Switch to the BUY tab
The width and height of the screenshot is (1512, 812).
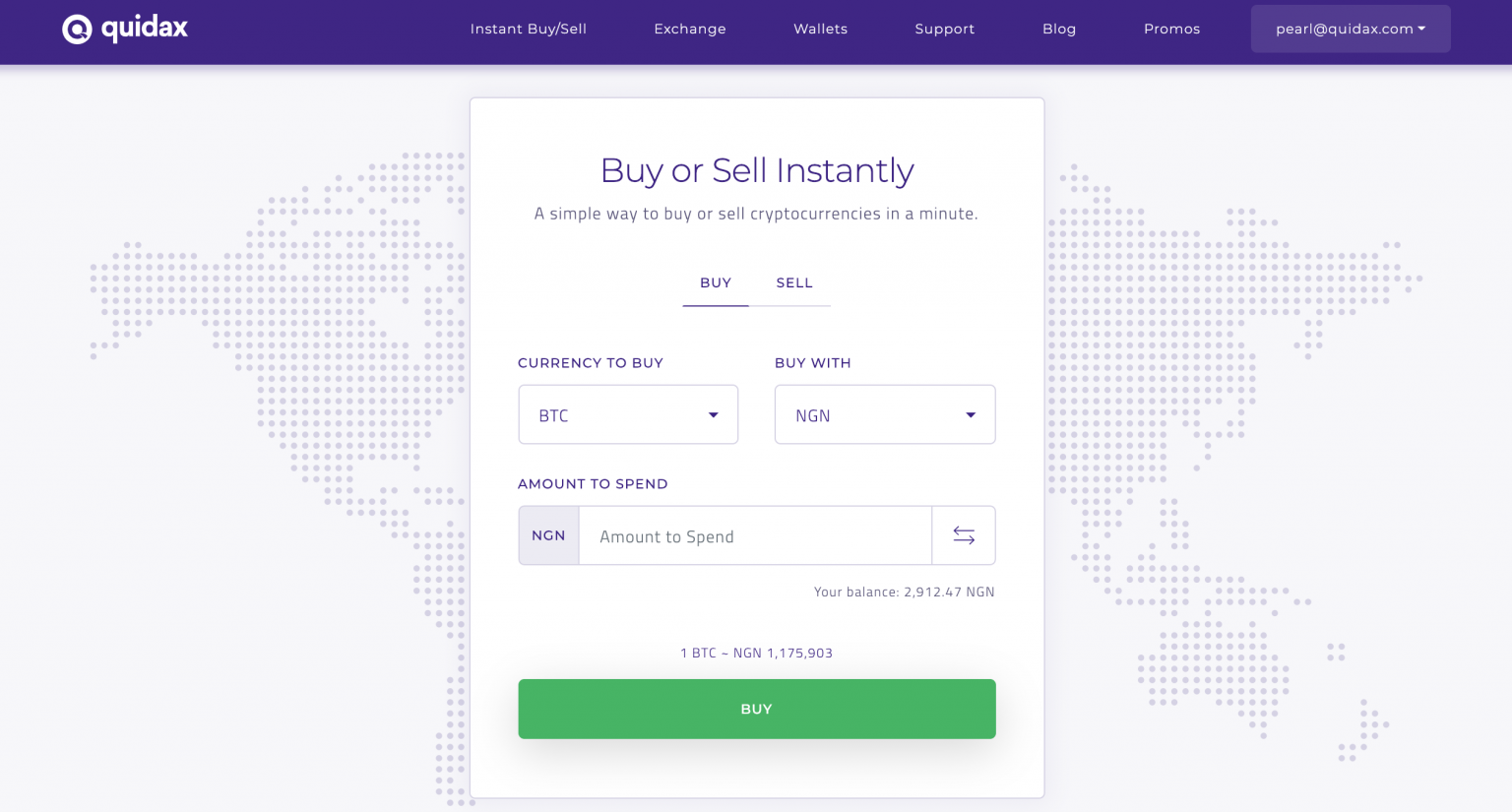tap(716, 282)
